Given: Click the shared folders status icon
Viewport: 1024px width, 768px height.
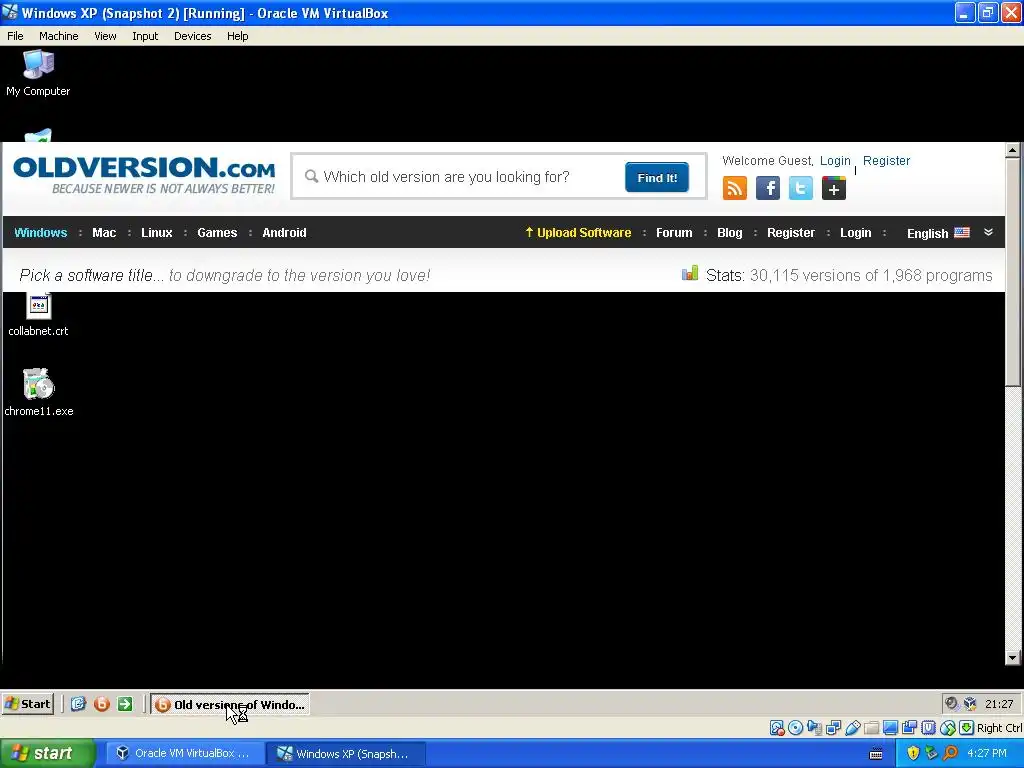Looking at the screenshot, I should (871, 728).
